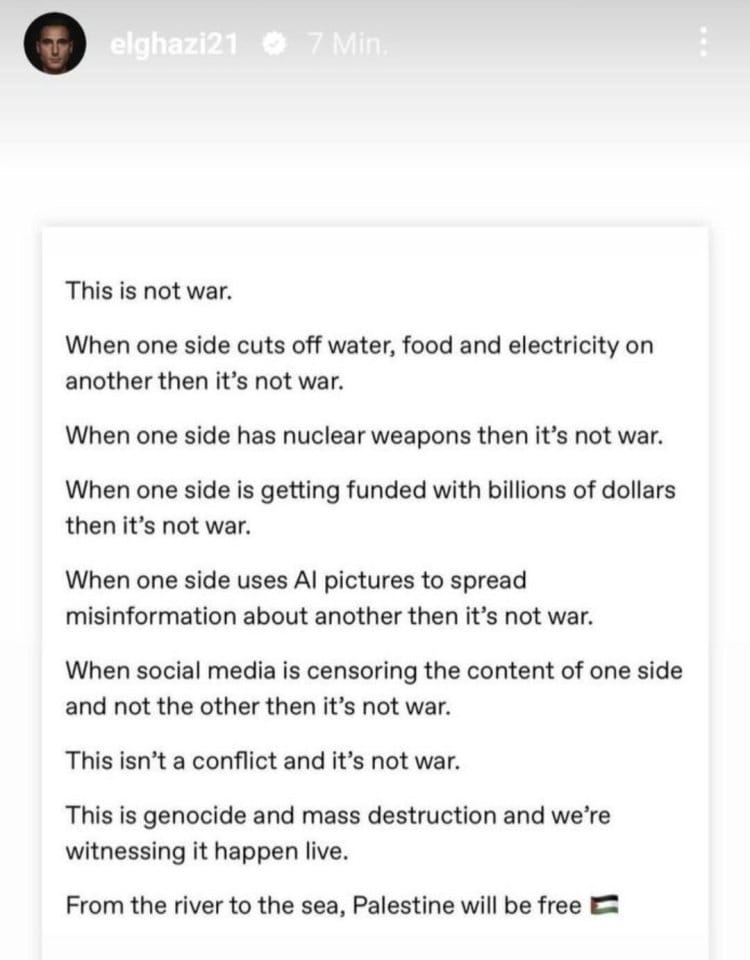750x960 pixels.
Task: Open the three-dot story options menu
Action: pos(703,42)
